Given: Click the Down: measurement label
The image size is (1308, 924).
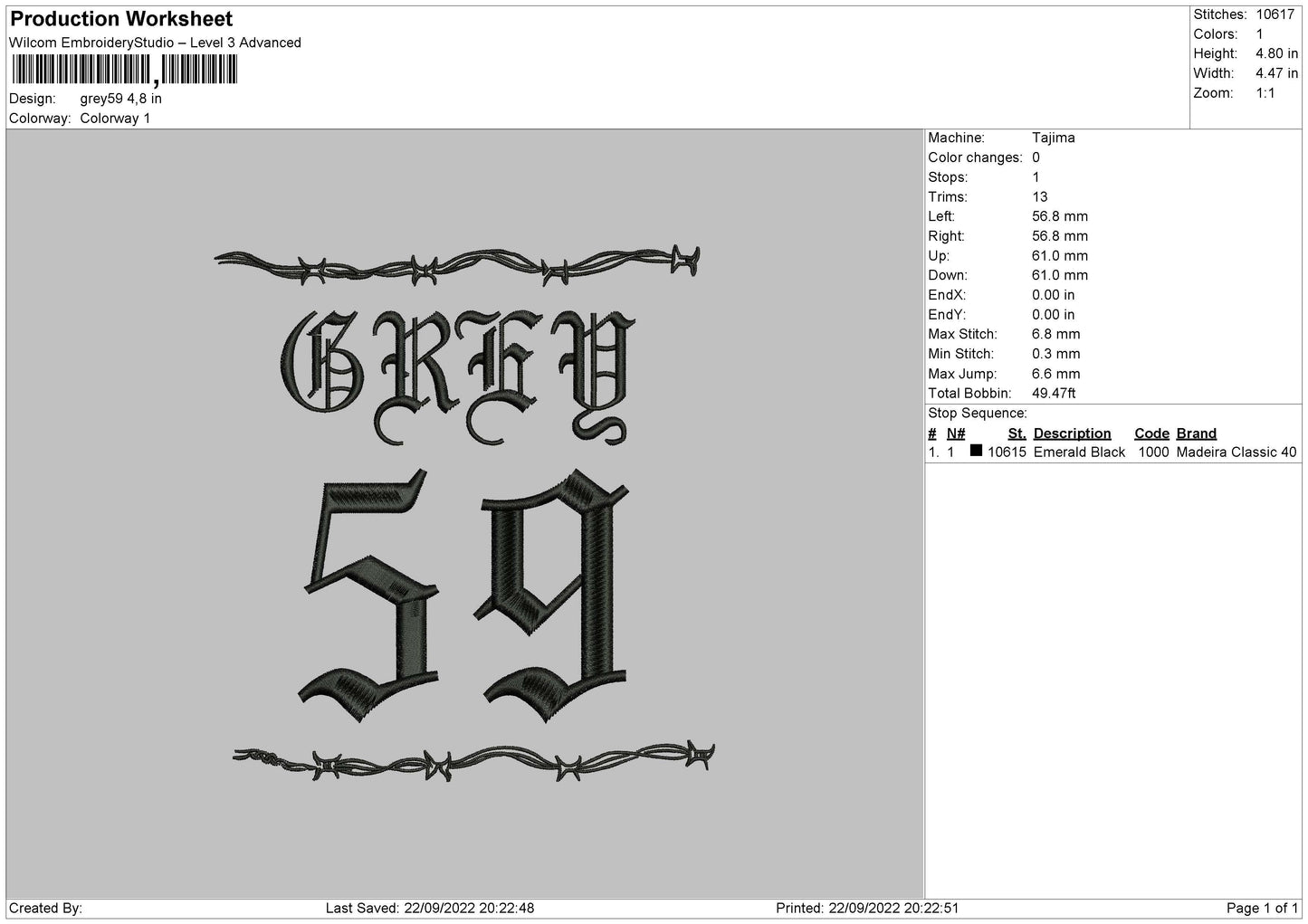Looking at the screenshot, I should point(948,275).
